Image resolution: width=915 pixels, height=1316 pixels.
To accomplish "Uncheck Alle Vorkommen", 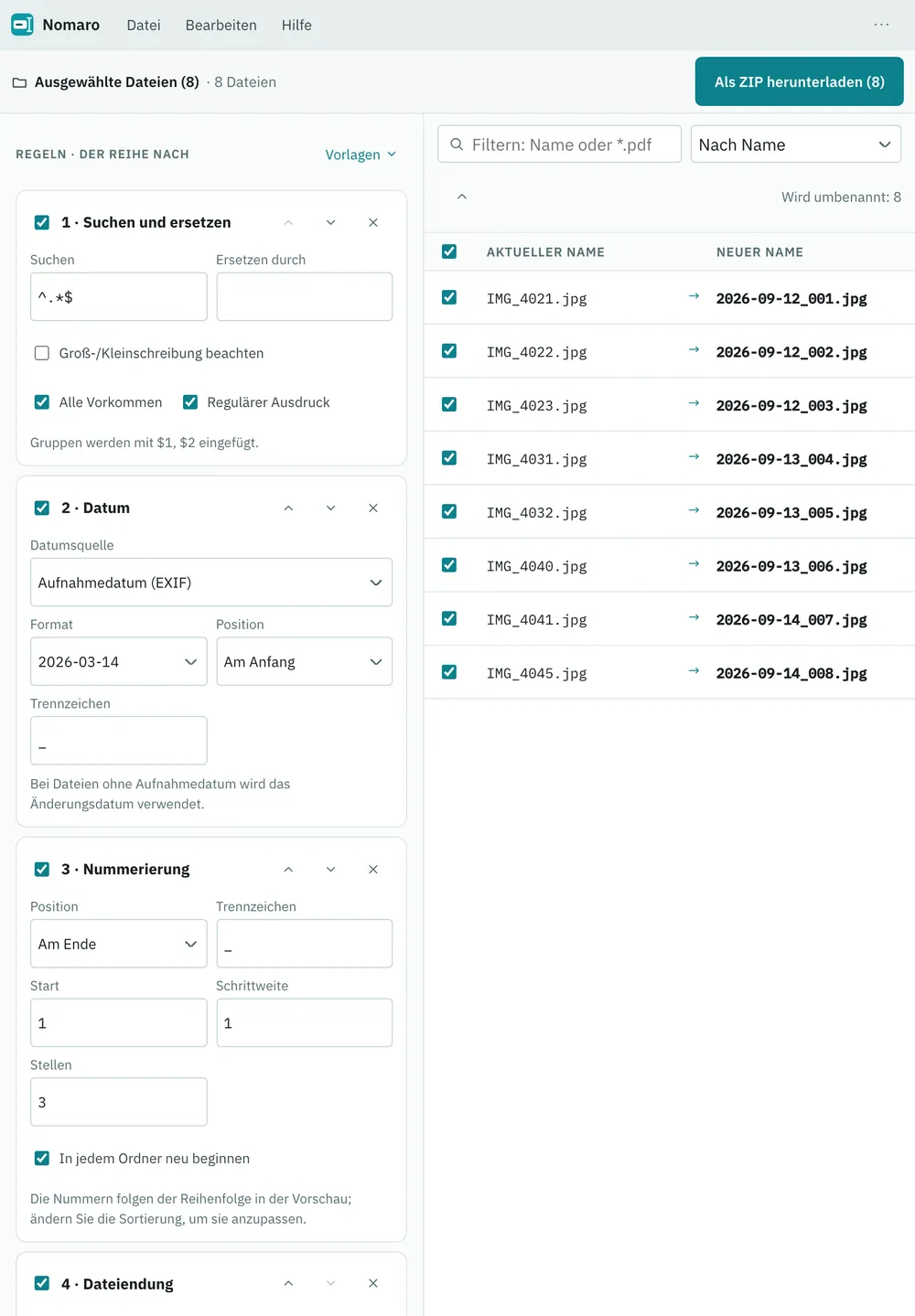I will click(x=42, y=402).
